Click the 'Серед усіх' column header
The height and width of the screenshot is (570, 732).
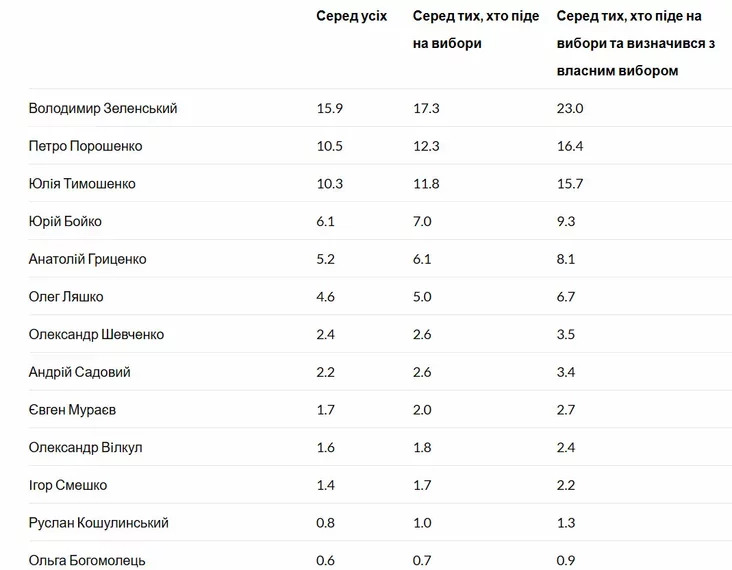(352, 16)
